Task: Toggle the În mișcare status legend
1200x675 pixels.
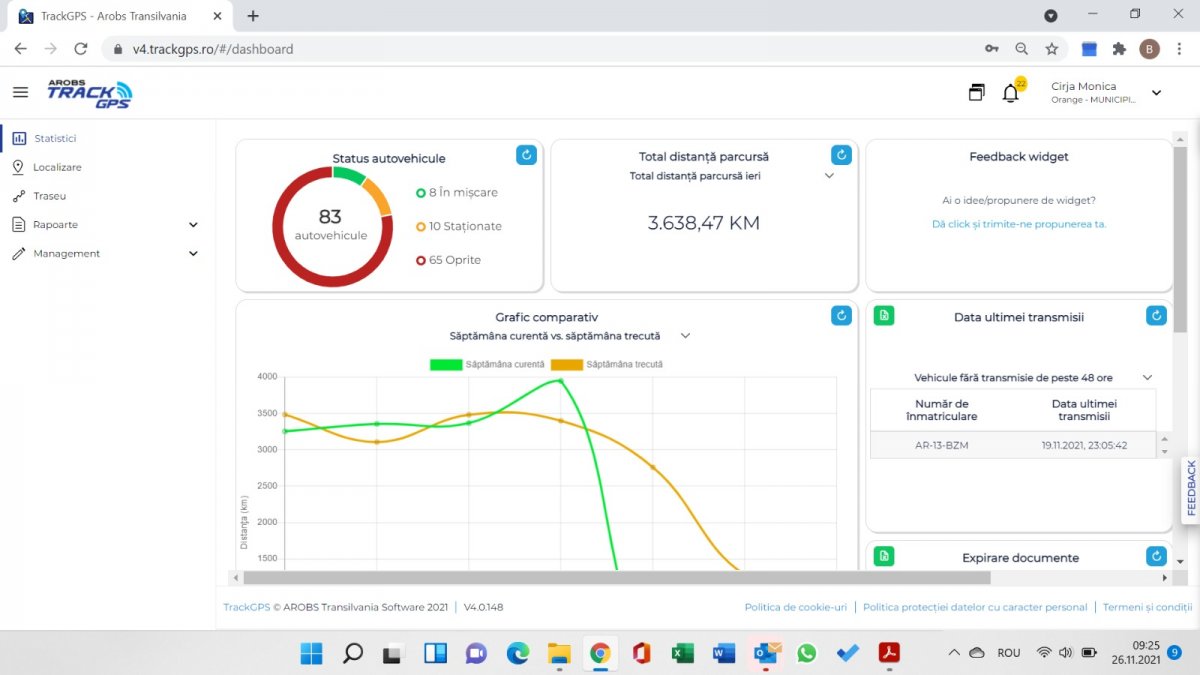Action: [x=456, y=192]
